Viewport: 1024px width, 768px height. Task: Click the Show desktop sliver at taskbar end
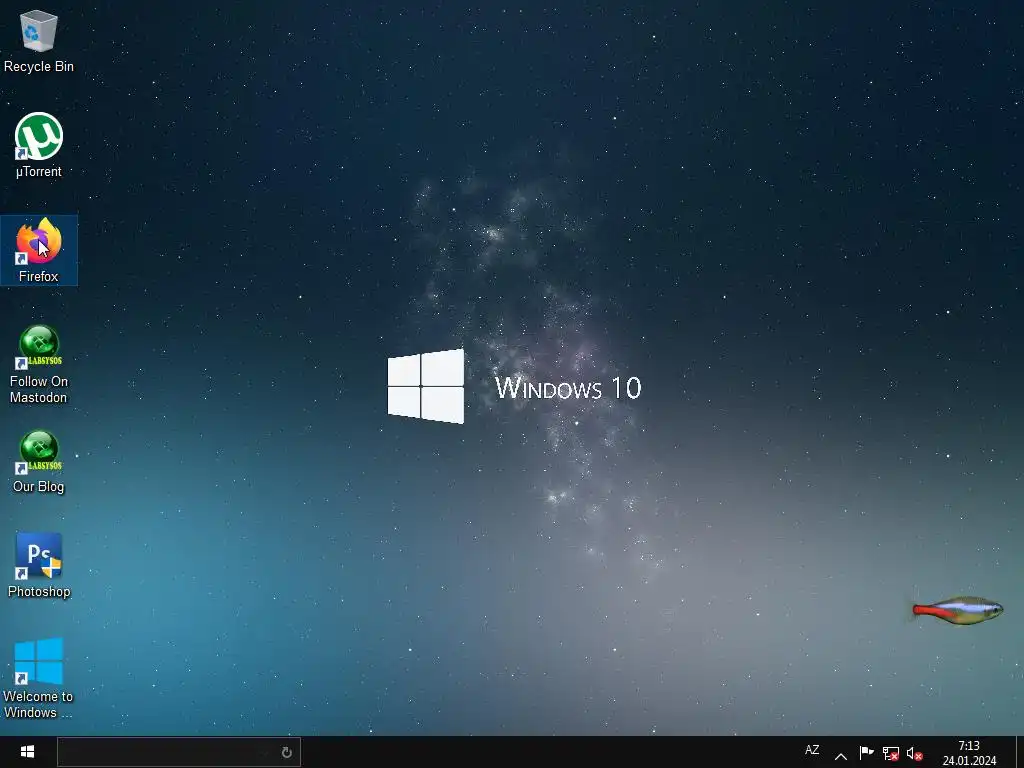point(1019,752)
